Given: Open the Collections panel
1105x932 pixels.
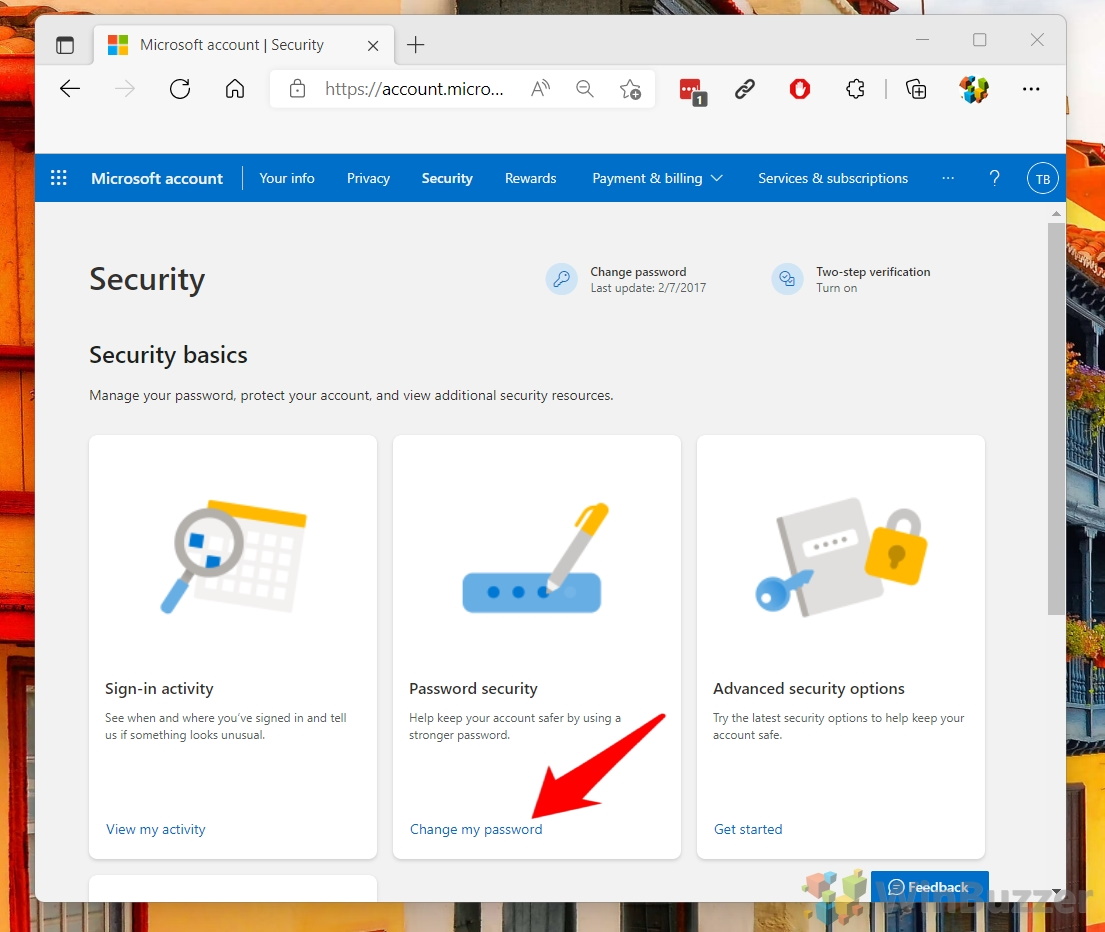Looking at the screenshot, I should pyautogui.click(x=915, y=89).
